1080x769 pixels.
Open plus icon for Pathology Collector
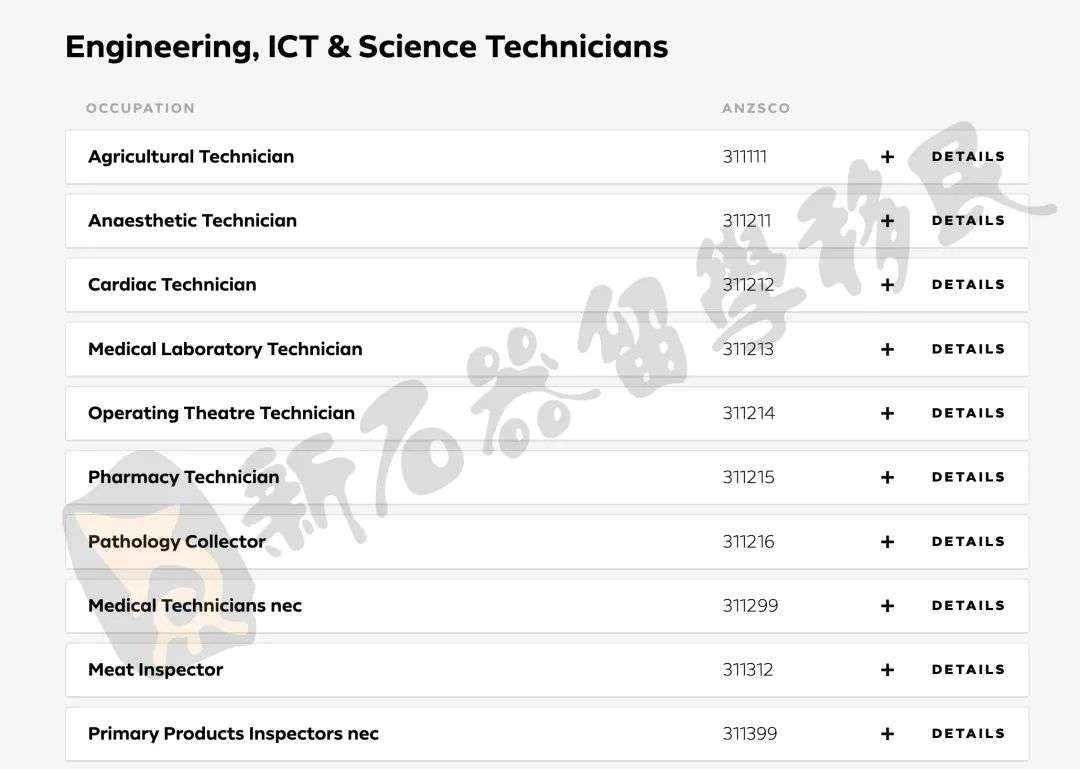(887, 542)
